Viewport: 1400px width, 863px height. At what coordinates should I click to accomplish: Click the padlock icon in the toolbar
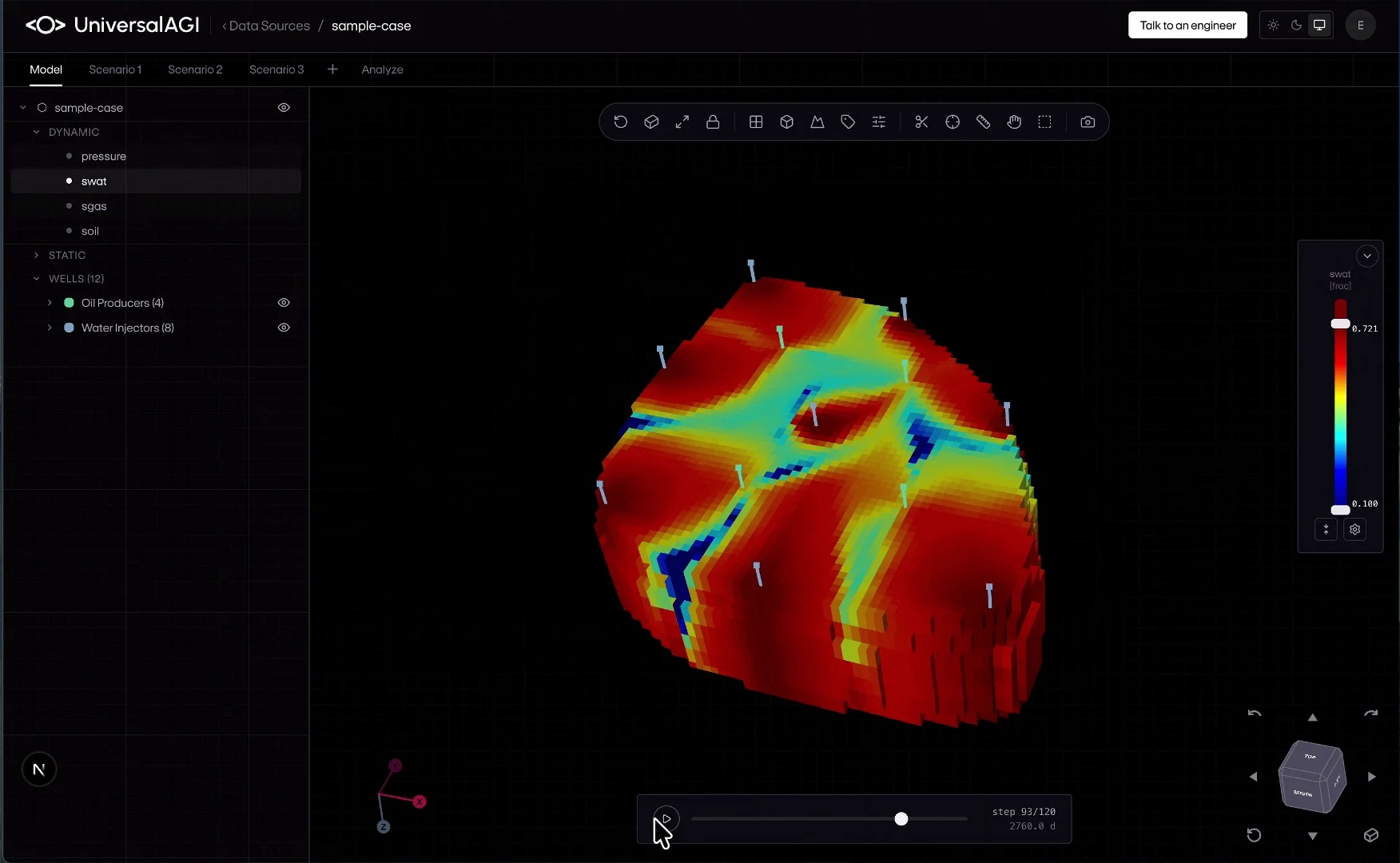pos(713,122)
